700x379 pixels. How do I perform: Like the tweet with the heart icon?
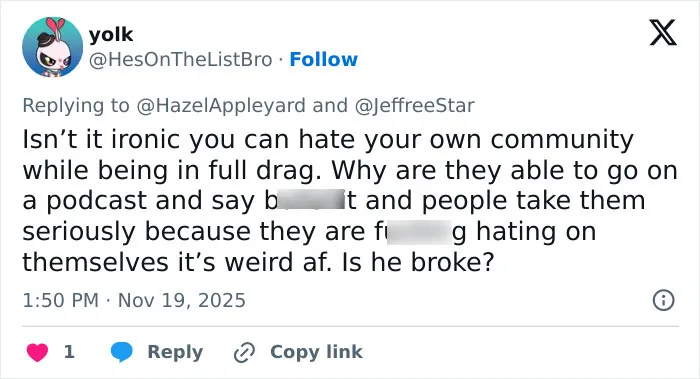coord(38,352)
